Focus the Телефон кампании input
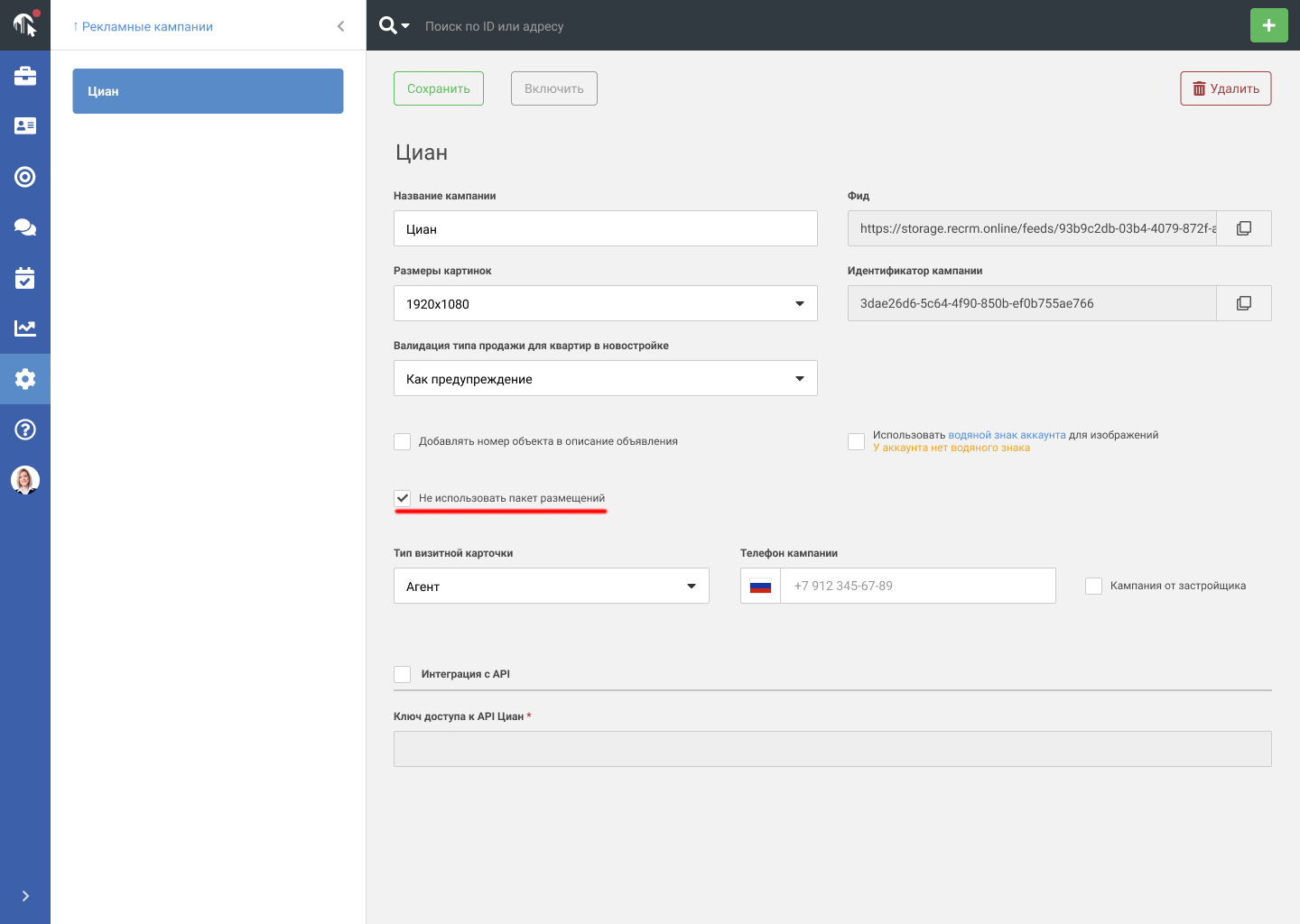Screen dimensions: 1300x924 pyautogui.click(x=918, y=586)
